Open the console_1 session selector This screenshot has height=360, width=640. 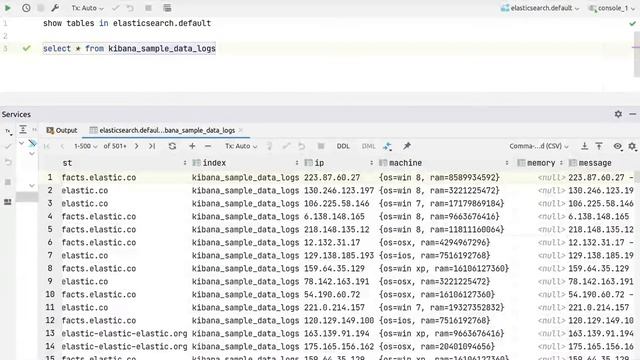[x=611, y=8]
